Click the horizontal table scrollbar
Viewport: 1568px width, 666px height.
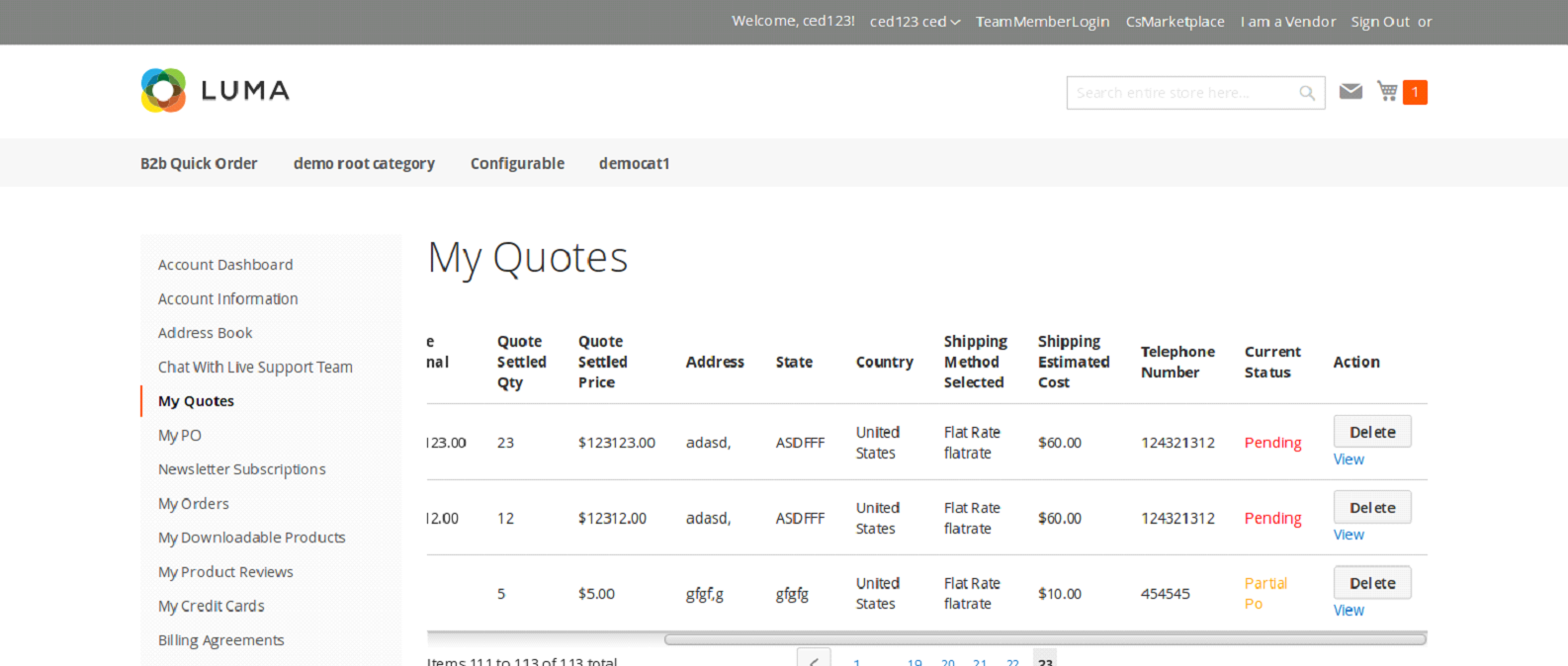[x=1045, y=639]
